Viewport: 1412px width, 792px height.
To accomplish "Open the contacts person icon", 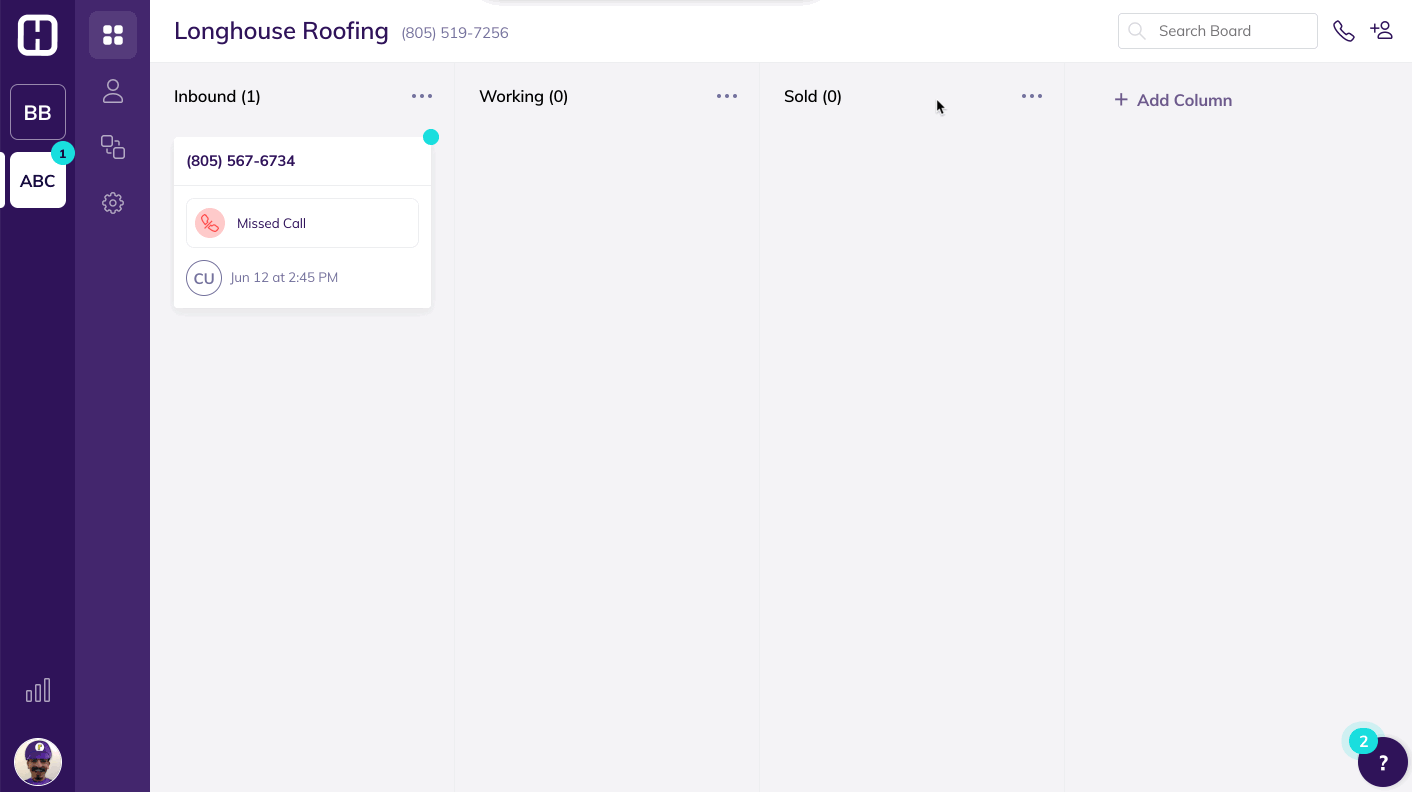I will [x=113, y=92].
